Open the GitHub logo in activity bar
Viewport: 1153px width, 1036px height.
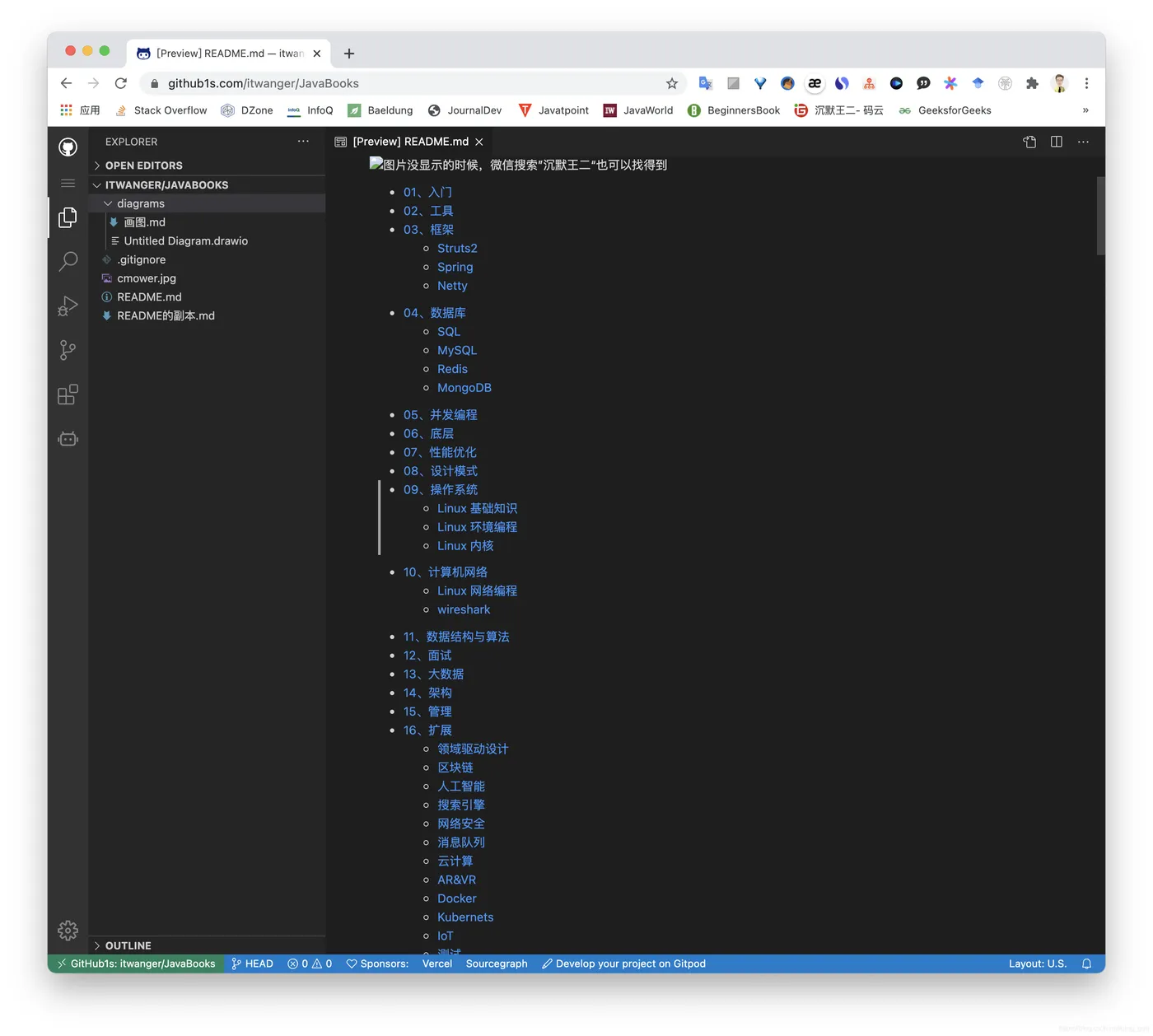[x=68, y=147]
